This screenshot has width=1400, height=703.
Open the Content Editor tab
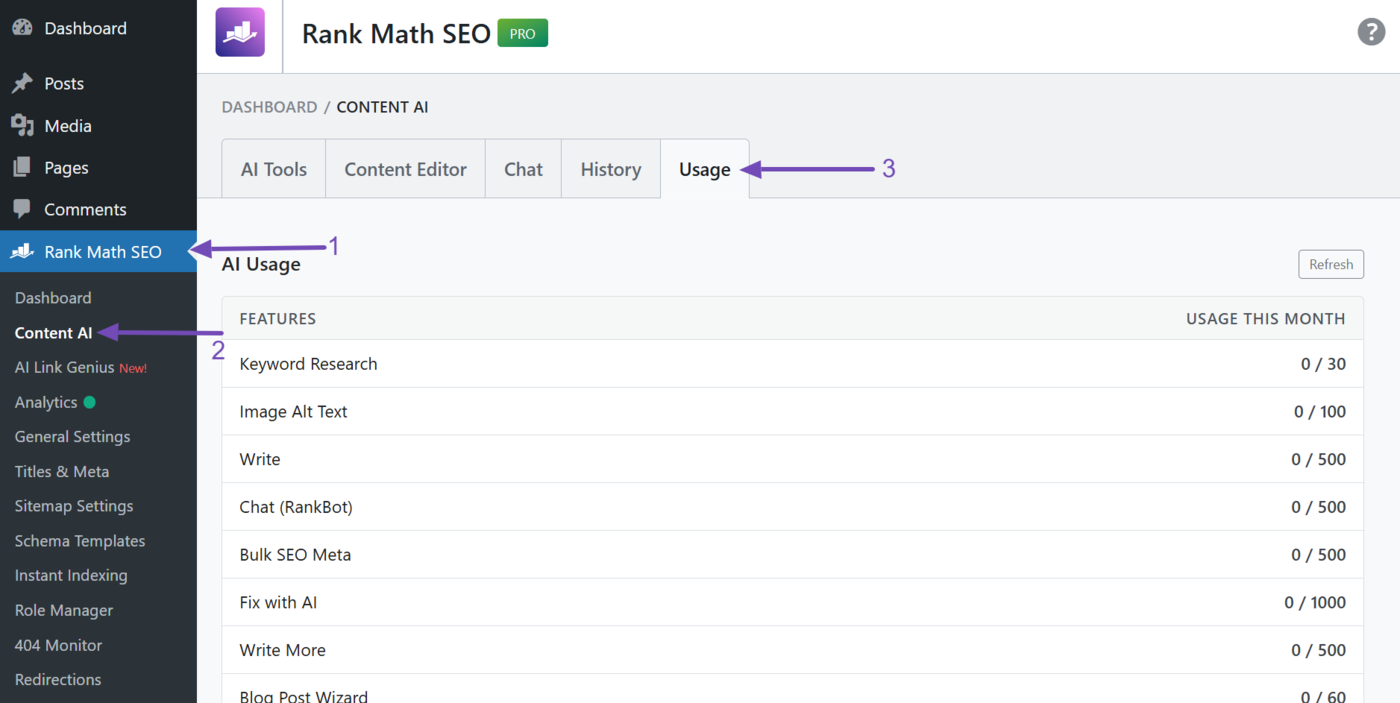click(x=405, y=169)
